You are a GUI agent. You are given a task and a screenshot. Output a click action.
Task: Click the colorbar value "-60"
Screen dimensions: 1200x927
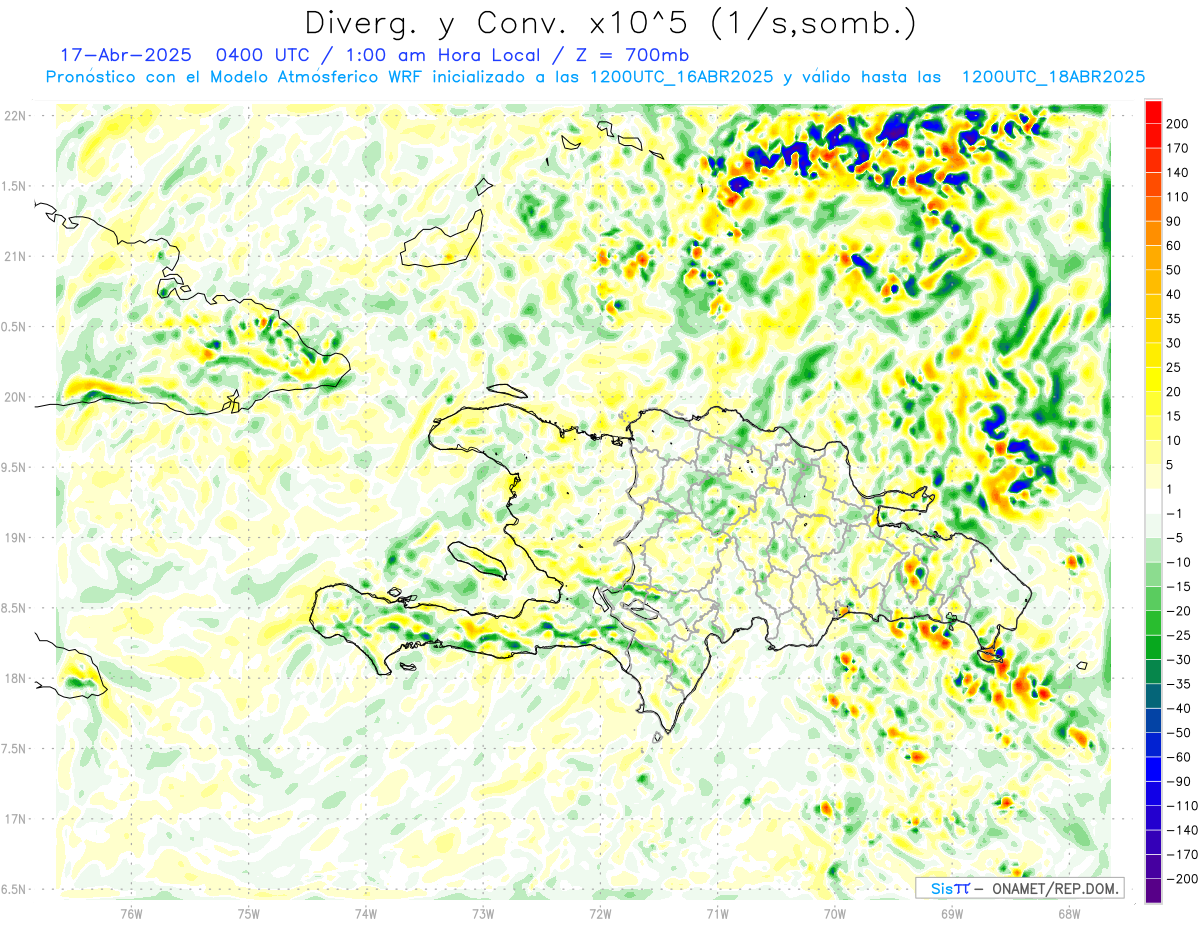point(1177,756)
